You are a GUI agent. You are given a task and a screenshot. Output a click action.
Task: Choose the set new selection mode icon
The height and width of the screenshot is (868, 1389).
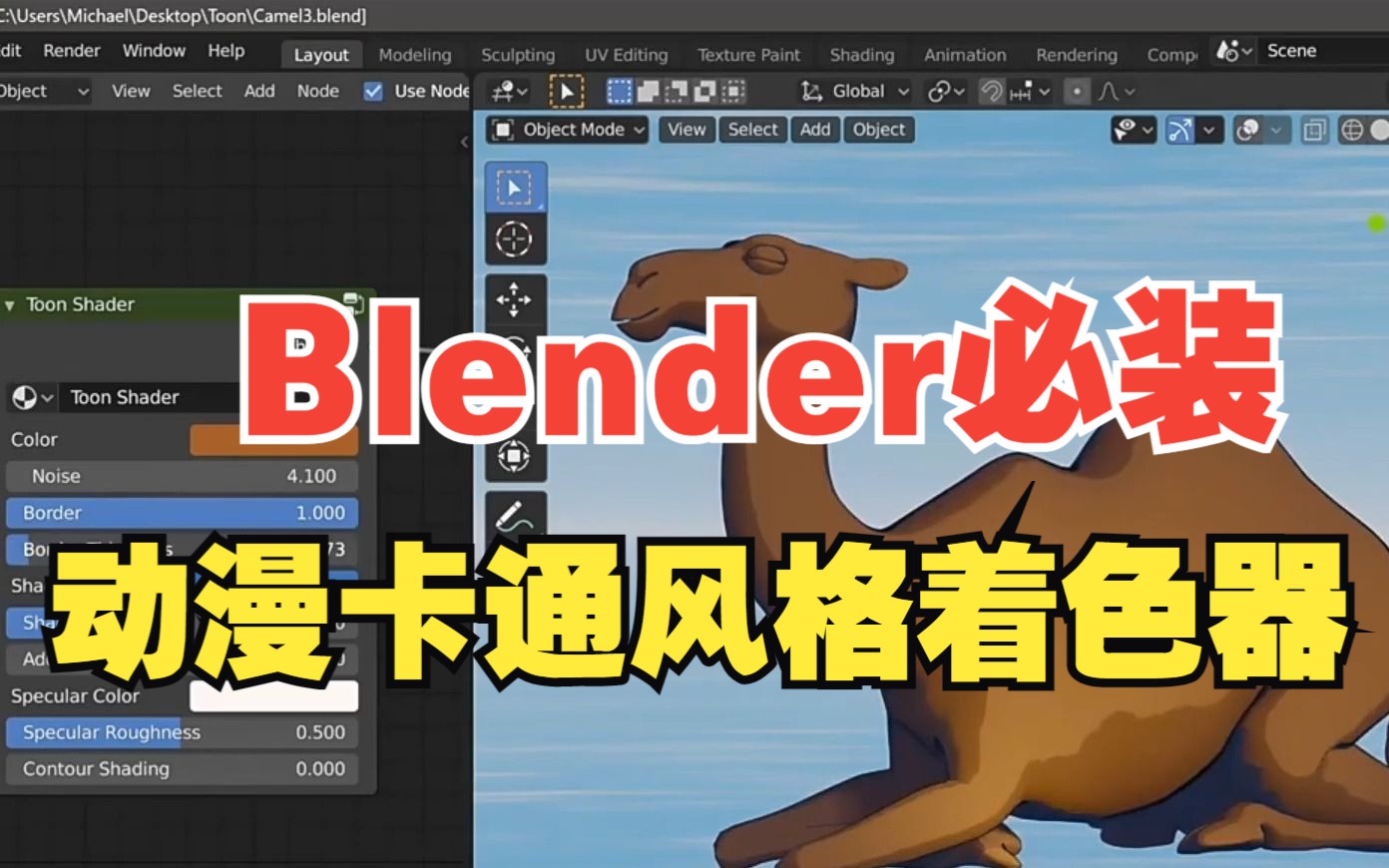(620, 92)
